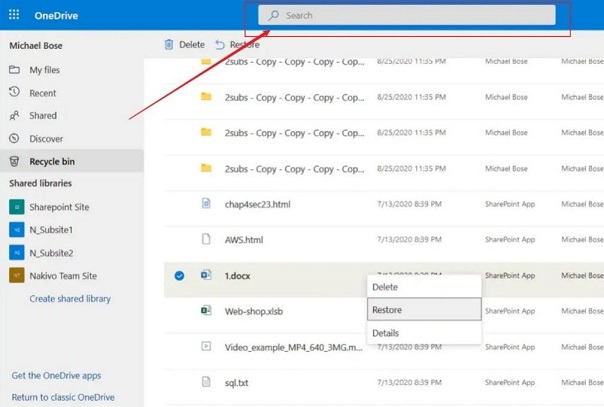The width and height of the screenshot is (604, 407).
Task: Click the OneDrive title
Action: [x=56, y=15]
